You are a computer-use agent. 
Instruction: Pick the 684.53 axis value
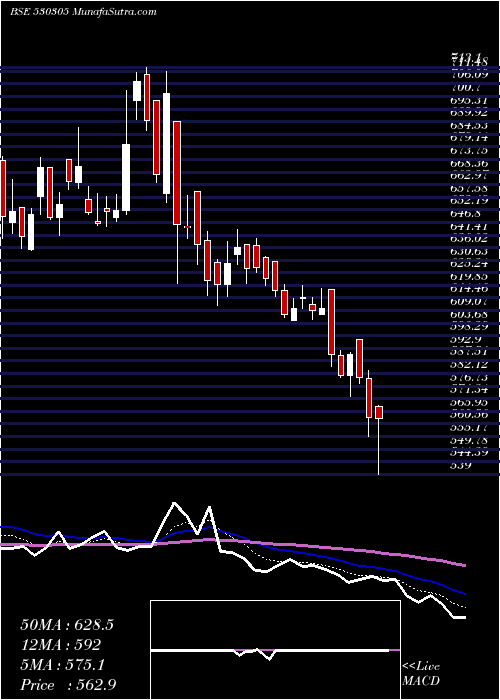[469, 125]
